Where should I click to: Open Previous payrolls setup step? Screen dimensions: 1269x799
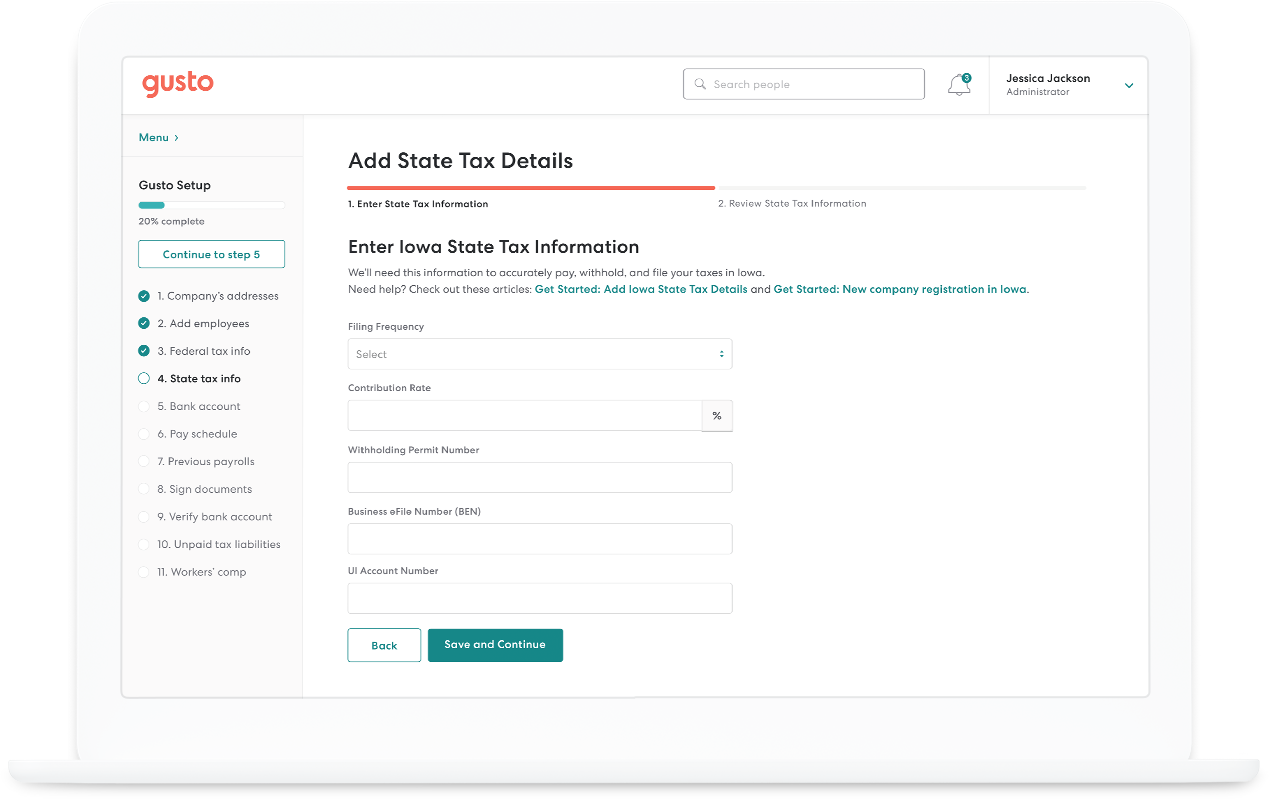205,462
